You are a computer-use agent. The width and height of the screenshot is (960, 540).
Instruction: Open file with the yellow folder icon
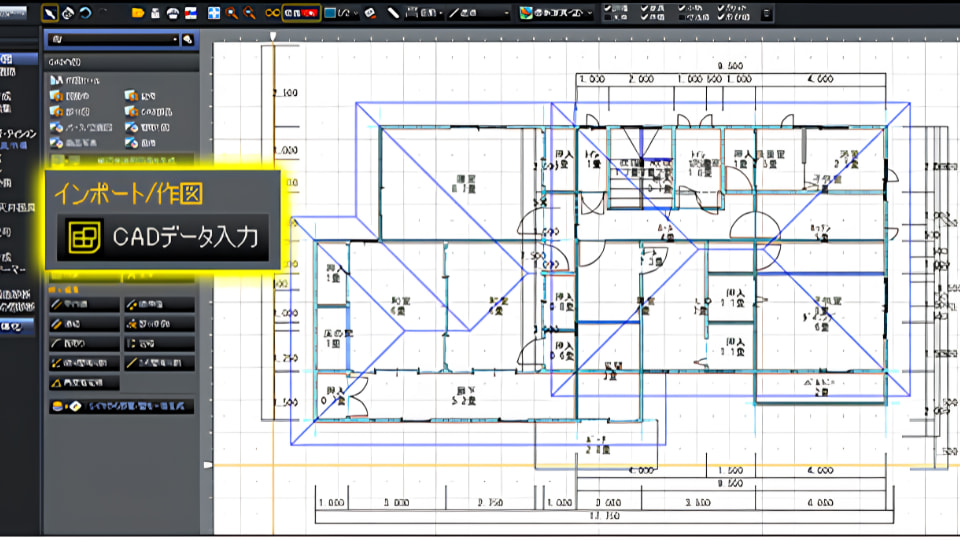(138, 13)
